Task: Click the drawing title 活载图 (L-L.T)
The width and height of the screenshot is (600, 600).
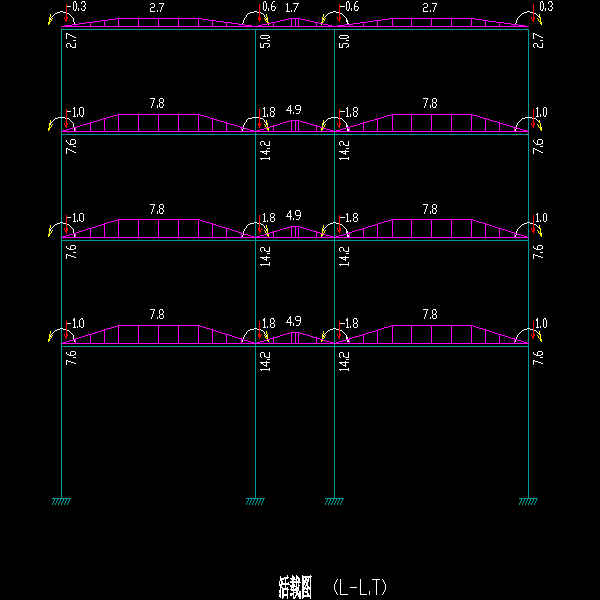Action: coord(330,586)
